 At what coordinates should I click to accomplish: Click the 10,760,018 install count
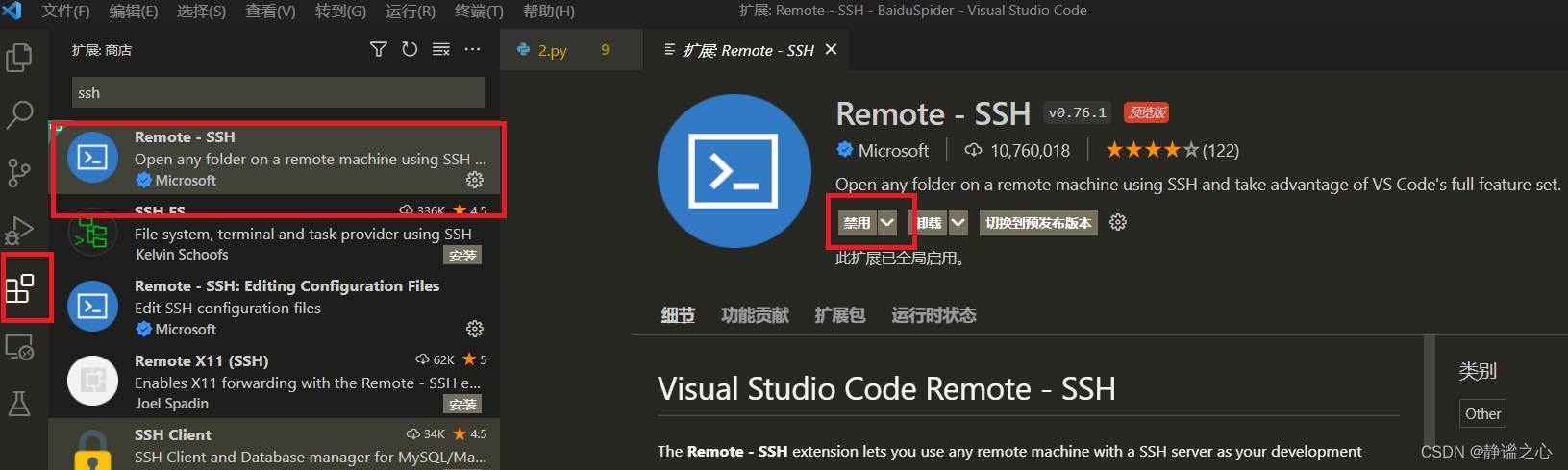coord(1030,150)
